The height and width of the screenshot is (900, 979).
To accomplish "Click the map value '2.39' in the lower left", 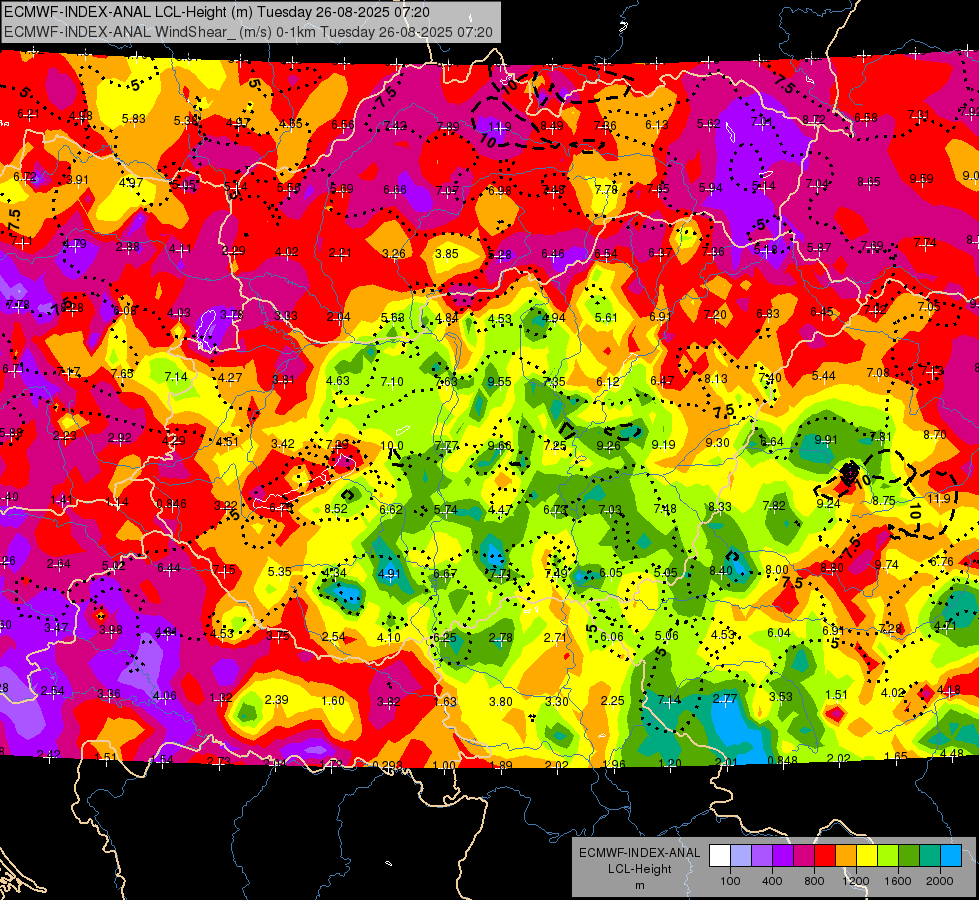I will pos(277,700).
